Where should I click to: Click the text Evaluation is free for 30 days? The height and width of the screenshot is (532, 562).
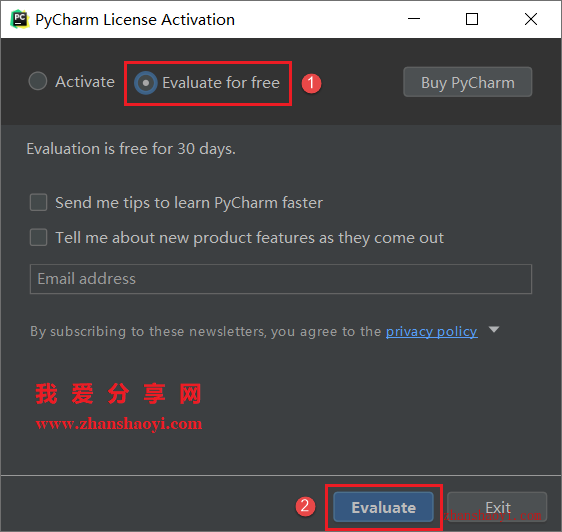[x=131, y=149]
